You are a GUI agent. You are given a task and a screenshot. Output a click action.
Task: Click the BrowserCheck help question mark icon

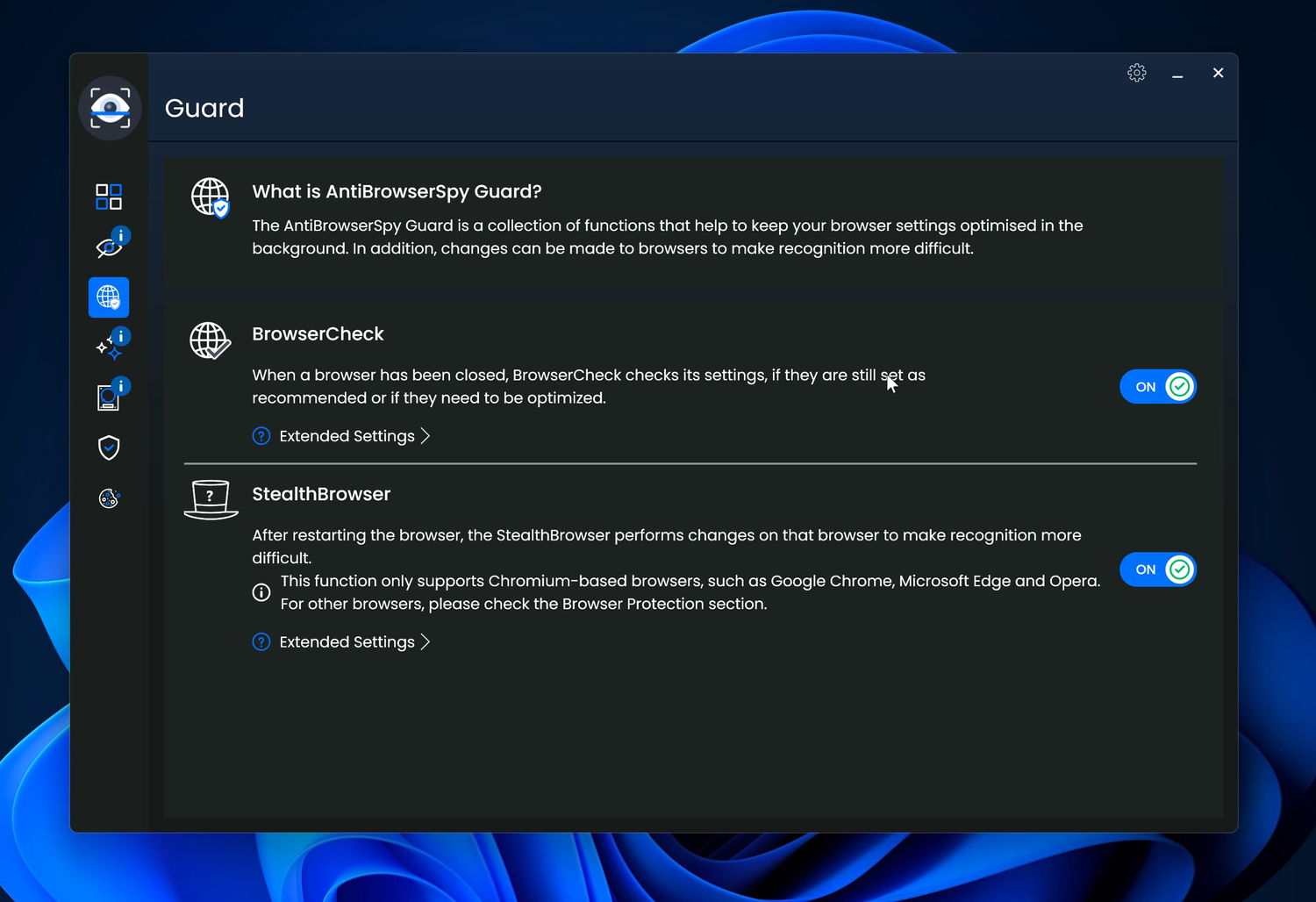tap(261, 436)
